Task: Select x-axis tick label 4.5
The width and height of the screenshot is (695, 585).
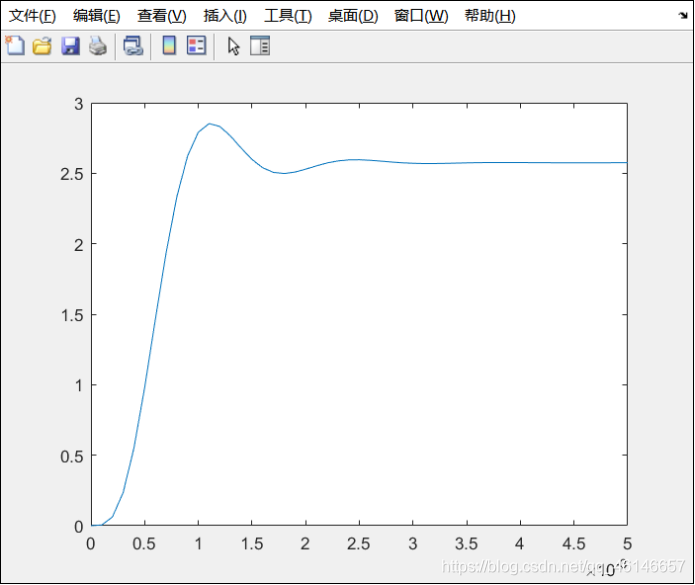Action: click(574, 544)
